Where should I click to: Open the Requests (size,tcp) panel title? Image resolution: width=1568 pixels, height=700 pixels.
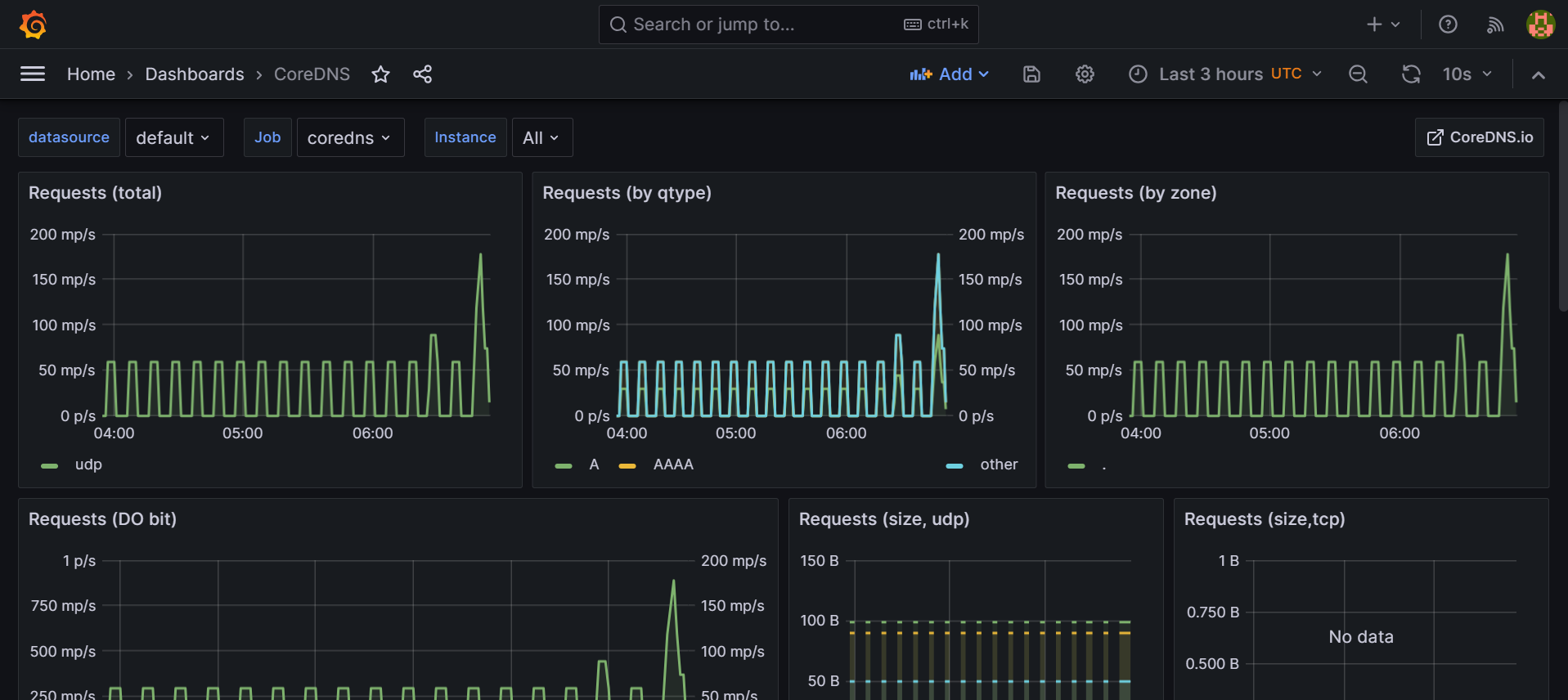pyautogui.click(x=1265, y=519)
